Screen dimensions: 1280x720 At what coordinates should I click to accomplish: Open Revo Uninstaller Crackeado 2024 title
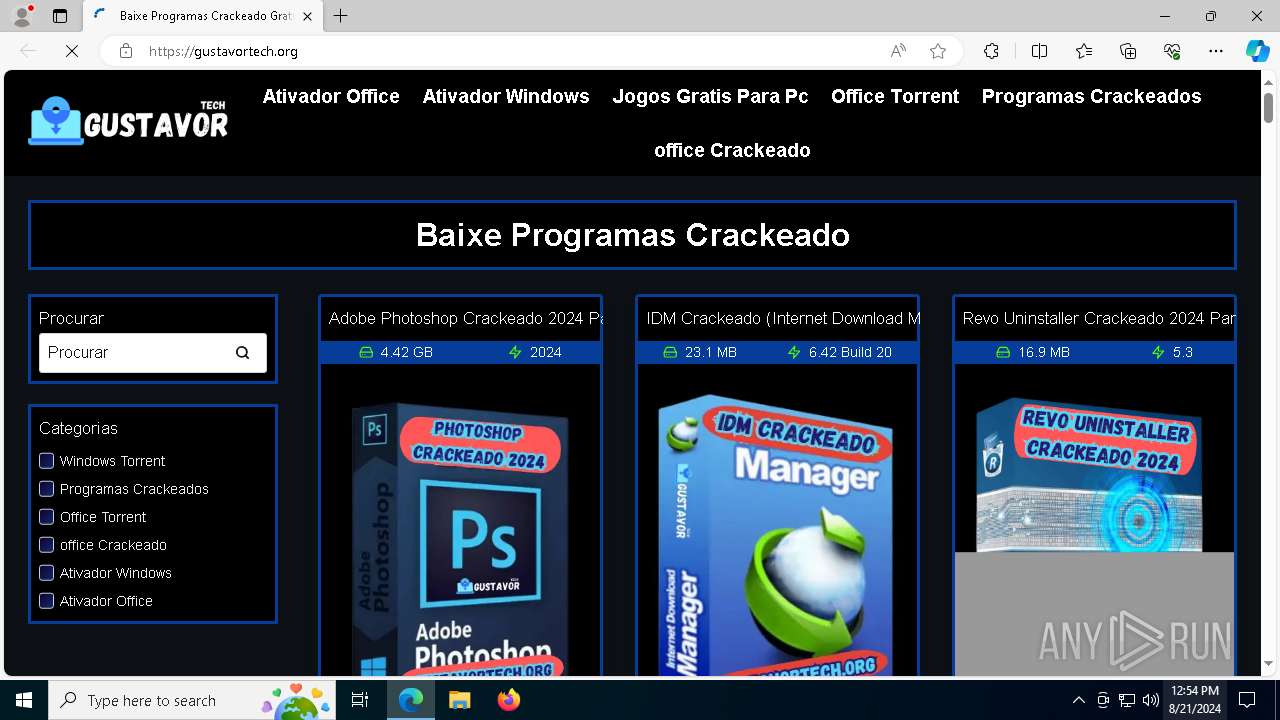tap(1098, 318)
